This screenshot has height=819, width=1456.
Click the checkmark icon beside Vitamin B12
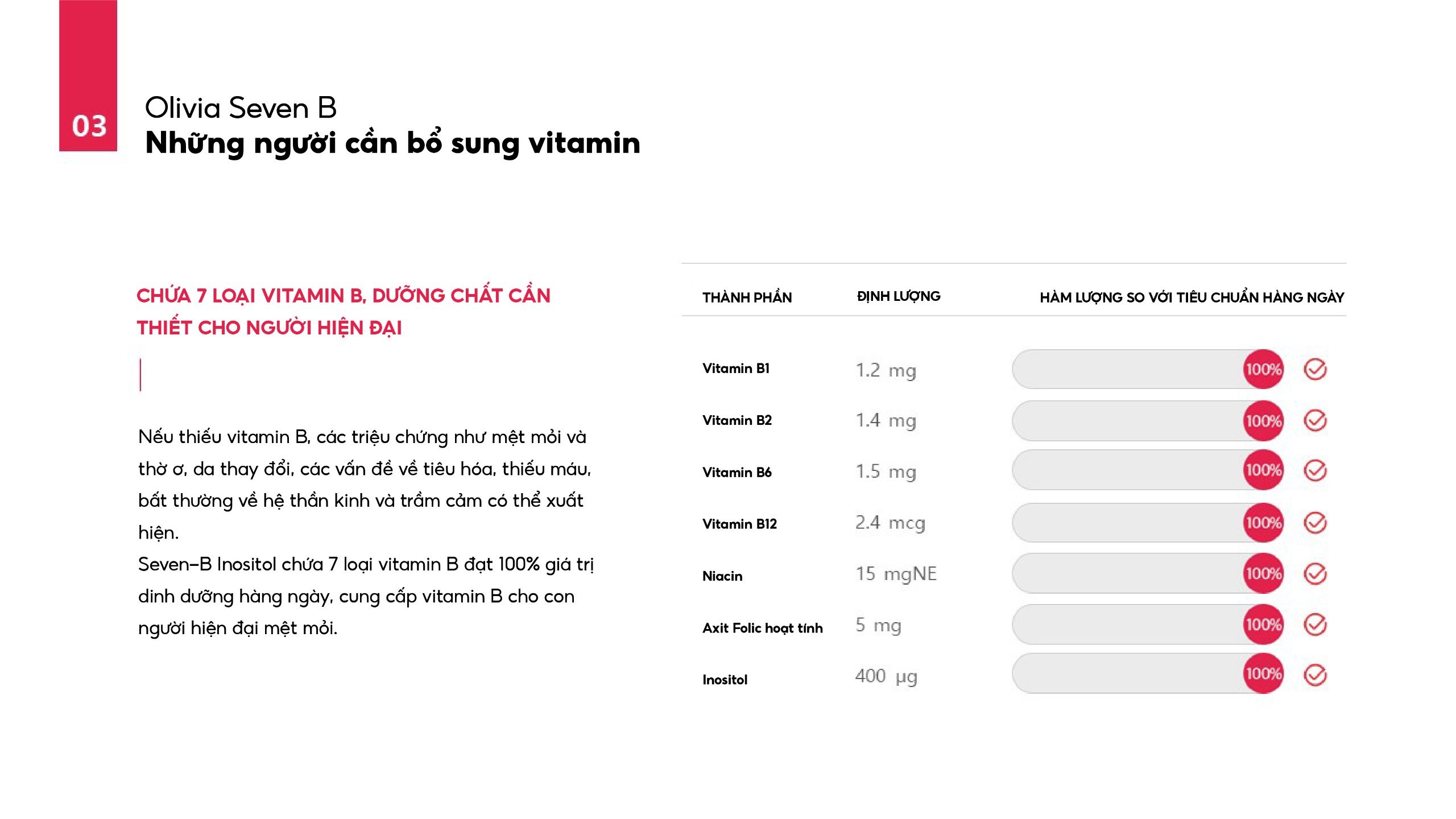coord(1315,523)
